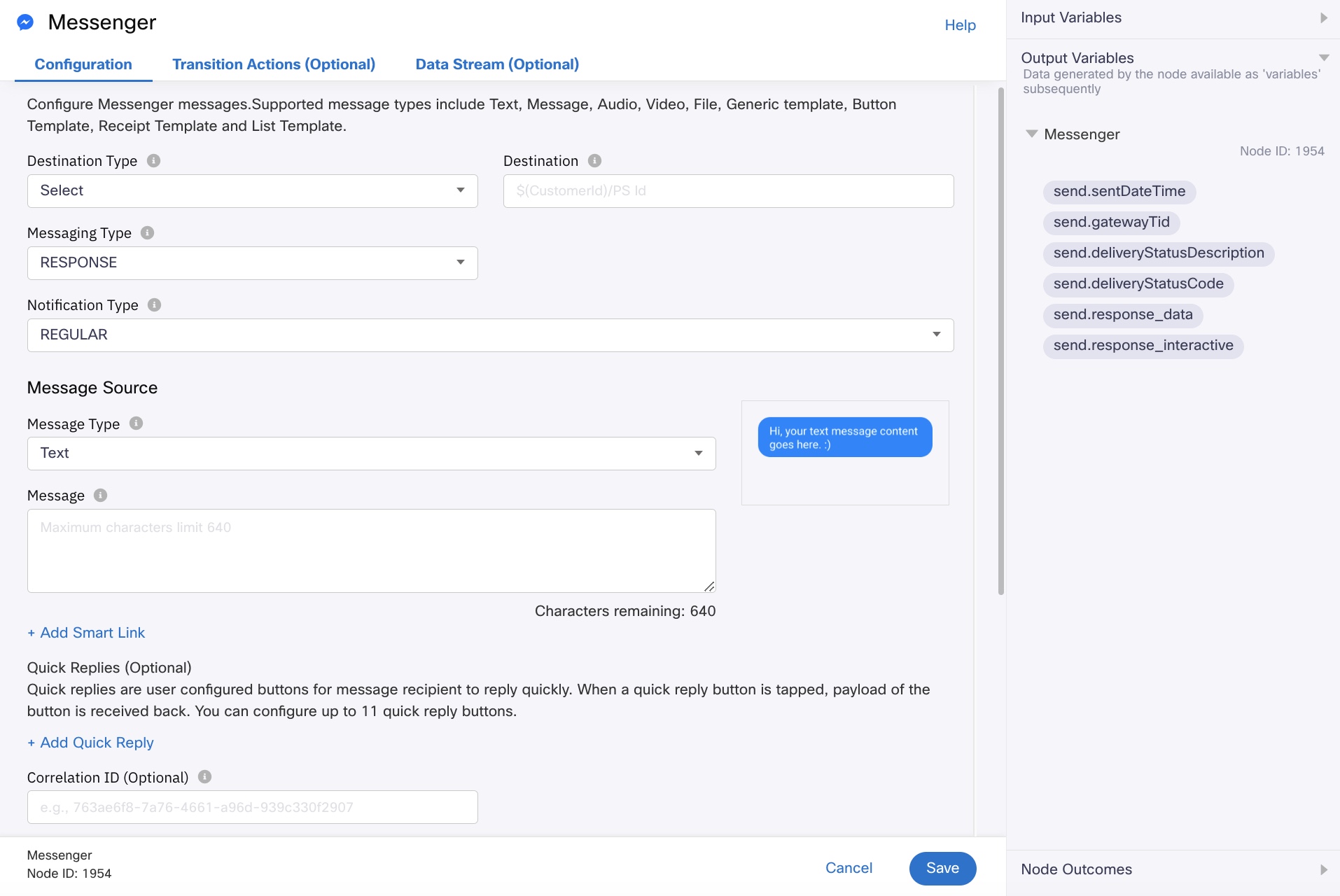Open the Destination Type dropdown
Image resolution: width=1340 pixels, height=896 pixels.
point(252,191)
